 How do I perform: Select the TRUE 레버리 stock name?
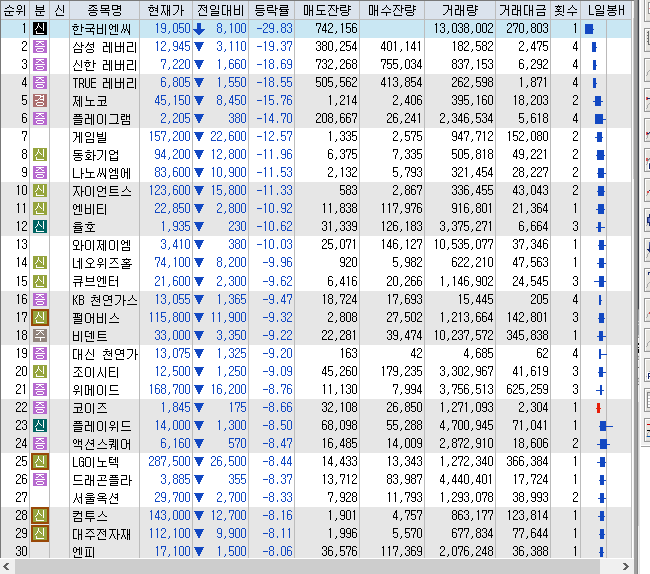point(104,83)
